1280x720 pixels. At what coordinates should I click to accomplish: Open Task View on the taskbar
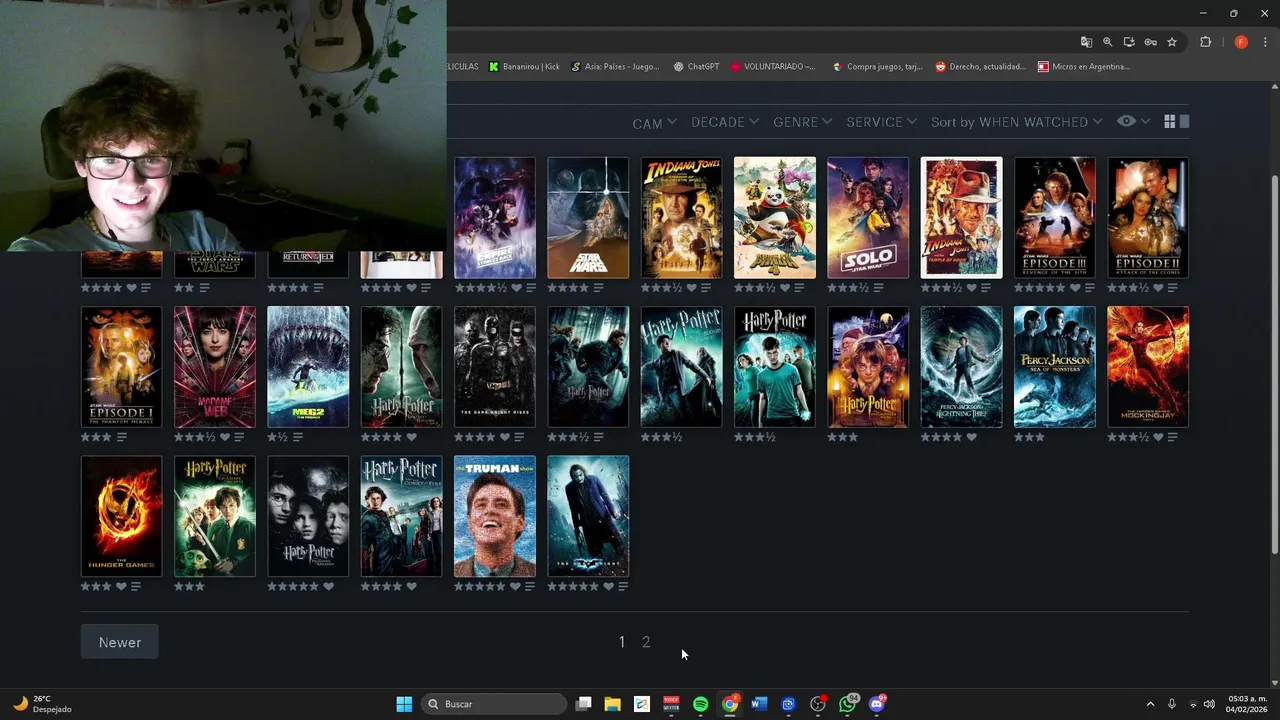584,704
